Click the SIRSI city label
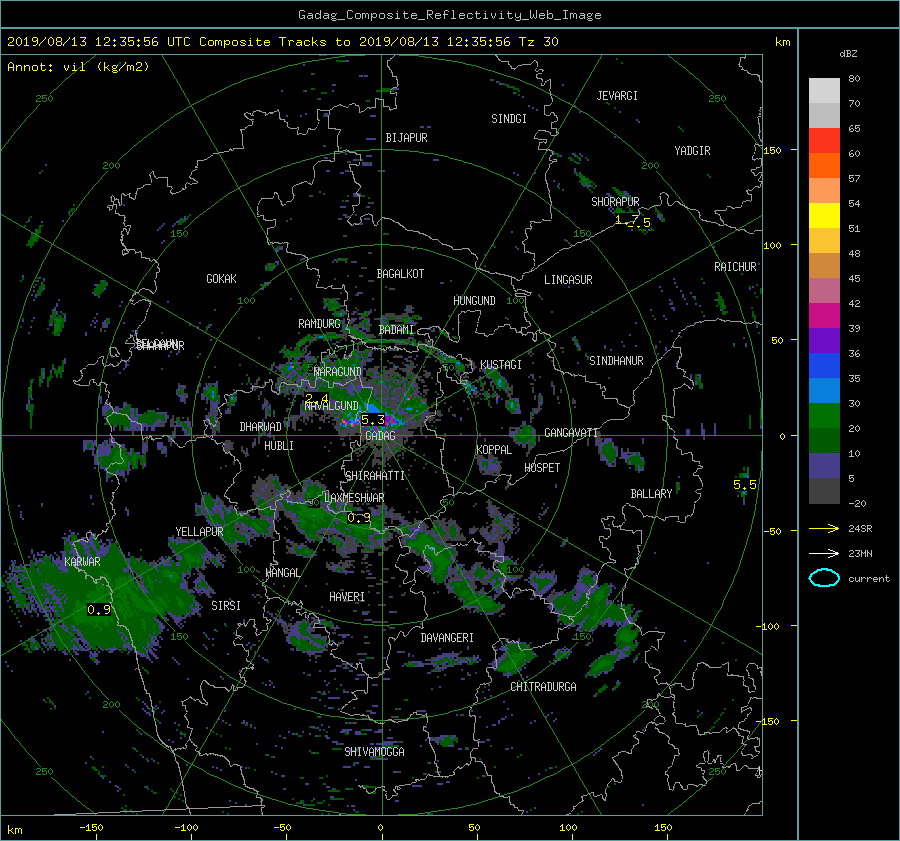The height and width of the screenshot is (841, 900). (226, 606)
